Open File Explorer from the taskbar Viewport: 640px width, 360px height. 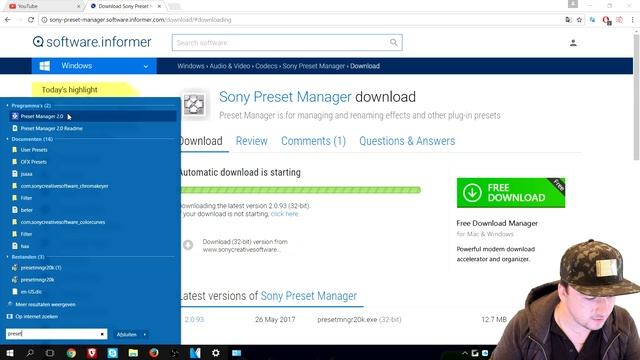click(133, 353)
